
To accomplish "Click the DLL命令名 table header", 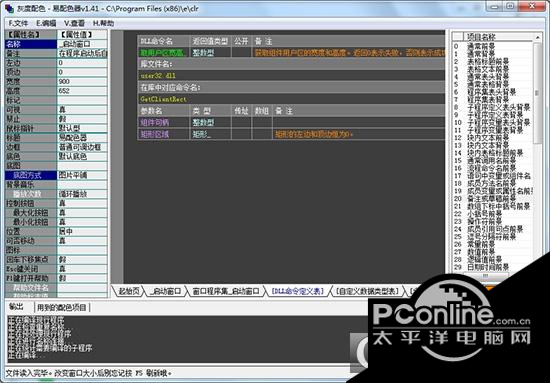I will [163, 41].
